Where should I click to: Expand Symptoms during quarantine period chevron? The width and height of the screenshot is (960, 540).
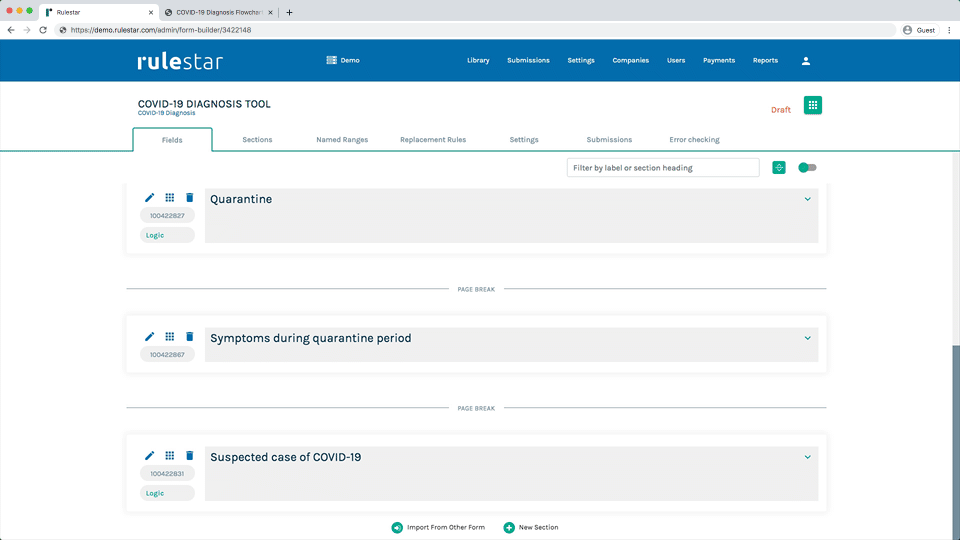pos(808,338)
